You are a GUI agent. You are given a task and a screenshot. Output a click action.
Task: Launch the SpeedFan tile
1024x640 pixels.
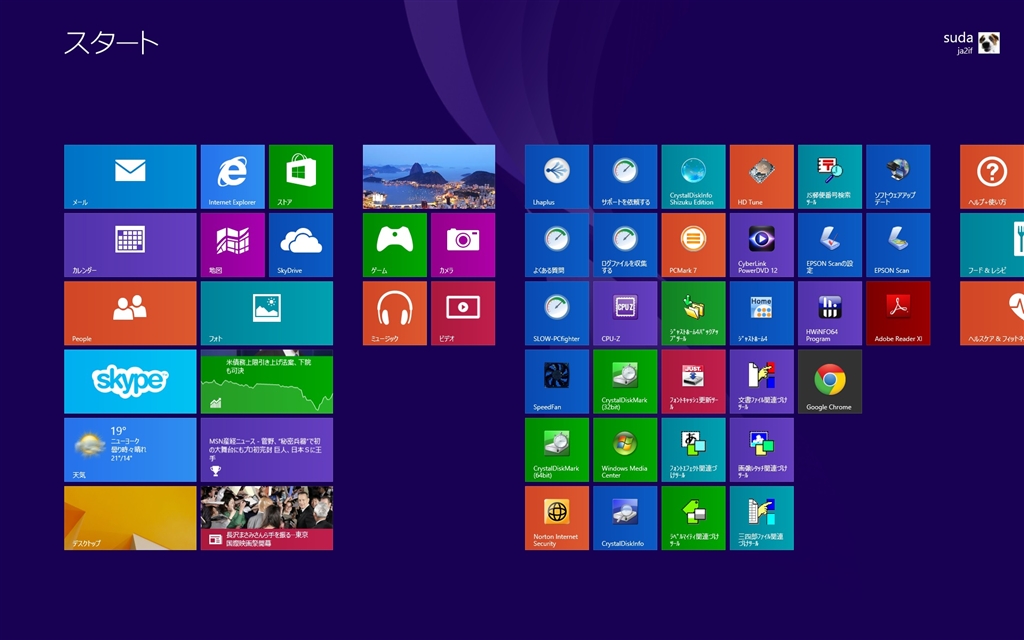tap(557, 381)
